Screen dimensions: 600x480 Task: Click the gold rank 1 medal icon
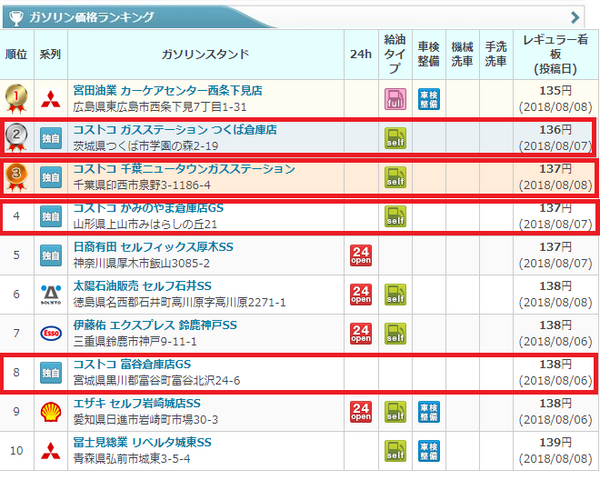coord(16,99)
